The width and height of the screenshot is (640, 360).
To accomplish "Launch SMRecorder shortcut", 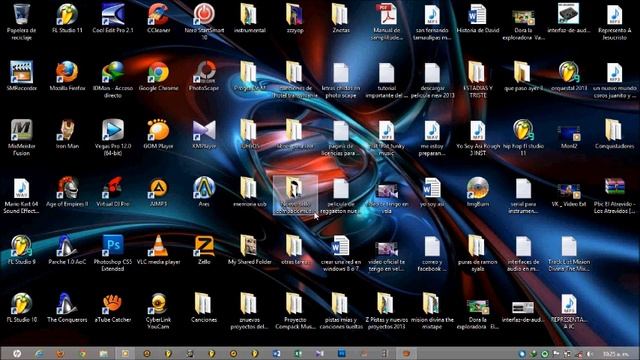I will click(21, 76).
